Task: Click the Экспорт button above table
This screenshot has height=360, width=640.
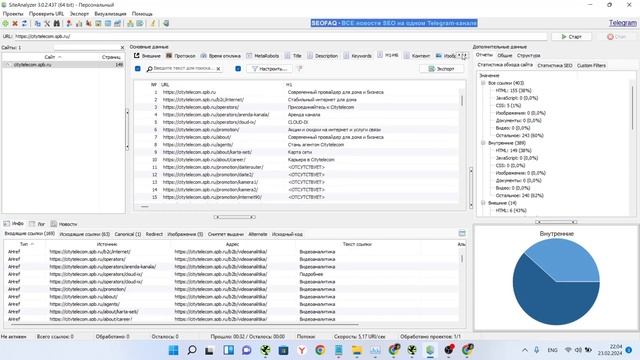Action: click(x=441, y=69)
